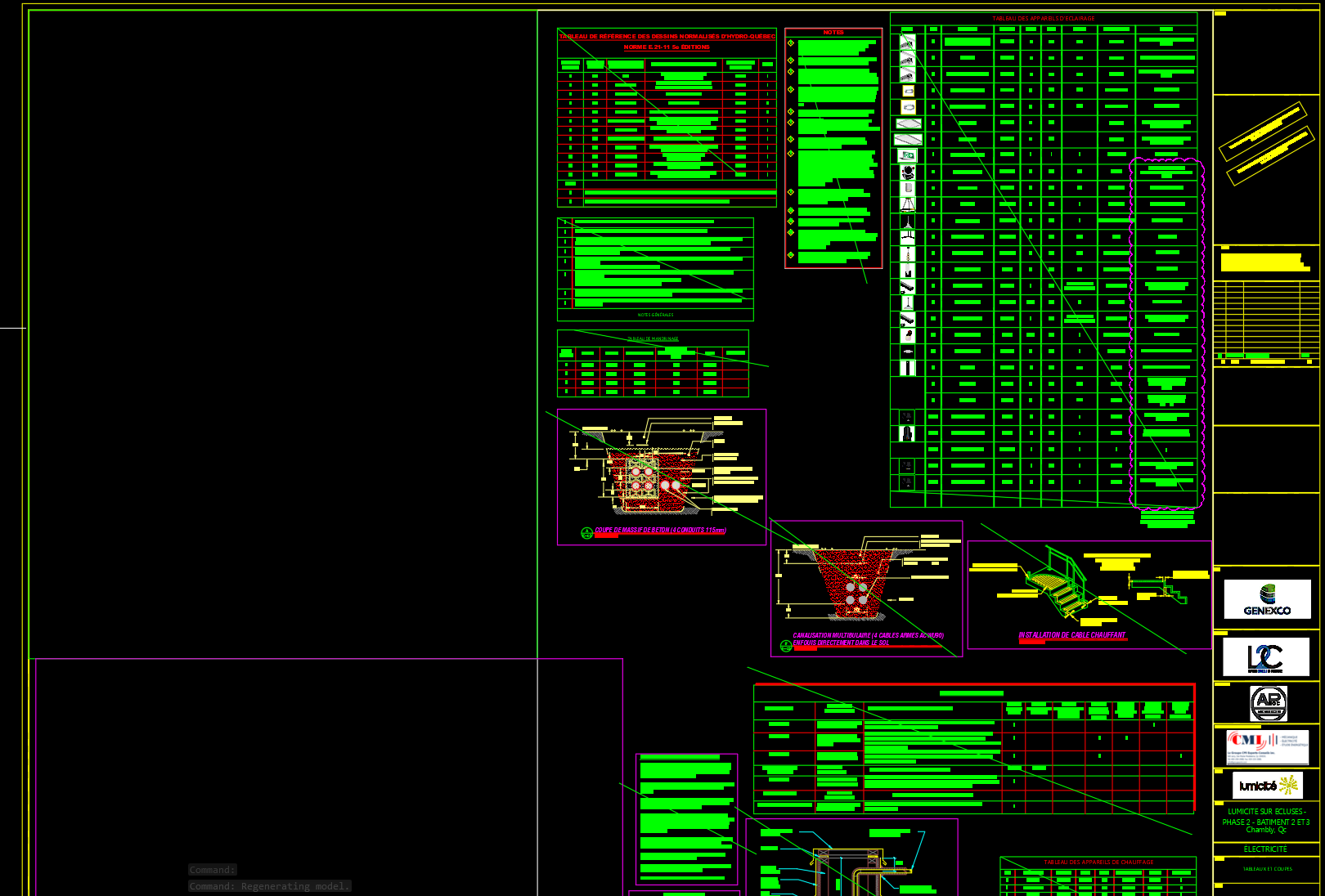
Task: Click the detail bubble beside 'Canalisation multitubulaire'
Action: (786, 646)
